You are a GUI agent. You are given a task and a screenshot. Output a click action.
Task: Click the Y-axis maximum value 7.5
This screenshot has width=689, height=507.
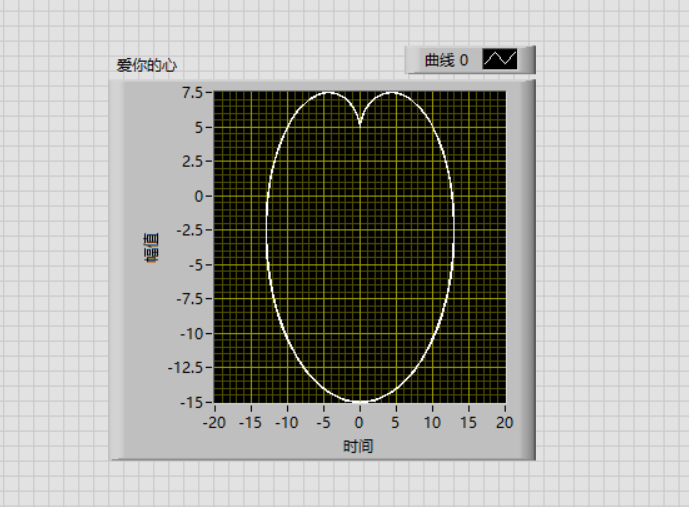click(x=192, y=93)
